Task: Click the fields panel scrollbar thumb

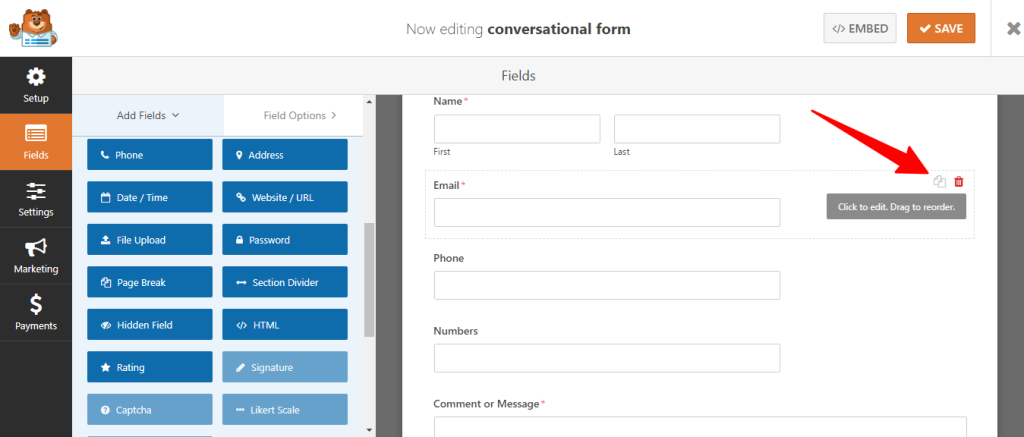Action: coord(369,280)
